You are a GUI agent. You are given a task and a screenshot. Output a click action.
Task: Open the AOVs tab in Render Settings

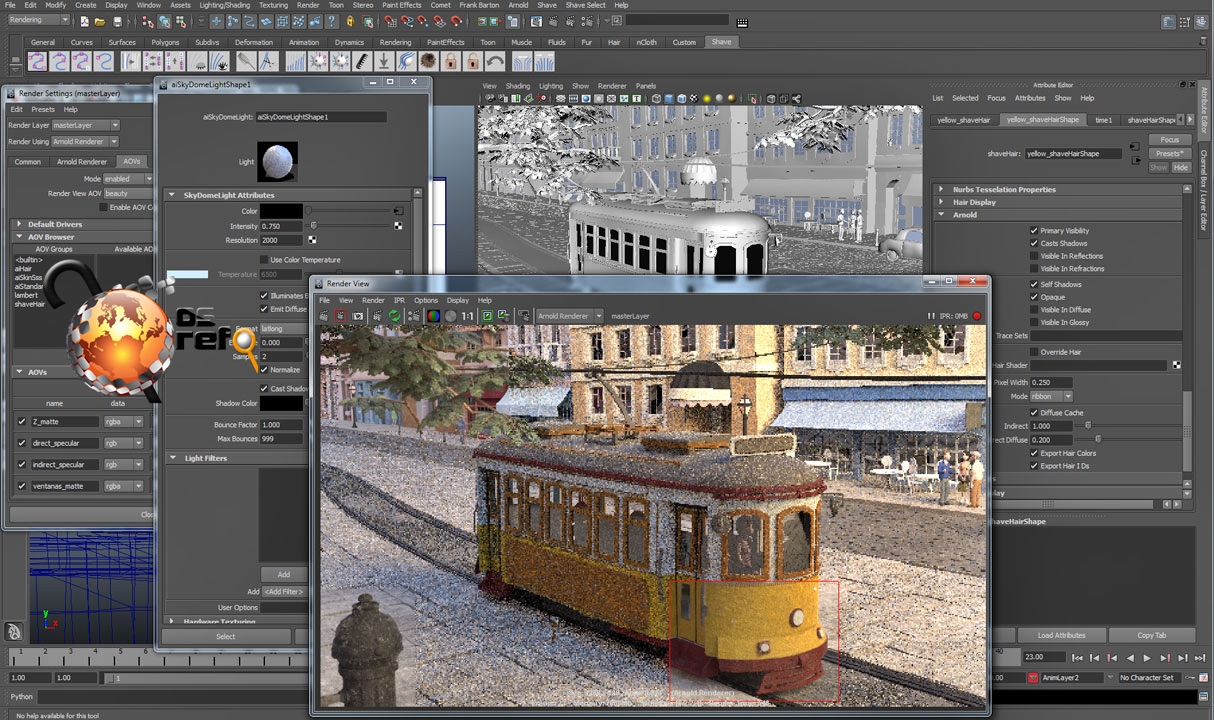[x=132, y=161]
